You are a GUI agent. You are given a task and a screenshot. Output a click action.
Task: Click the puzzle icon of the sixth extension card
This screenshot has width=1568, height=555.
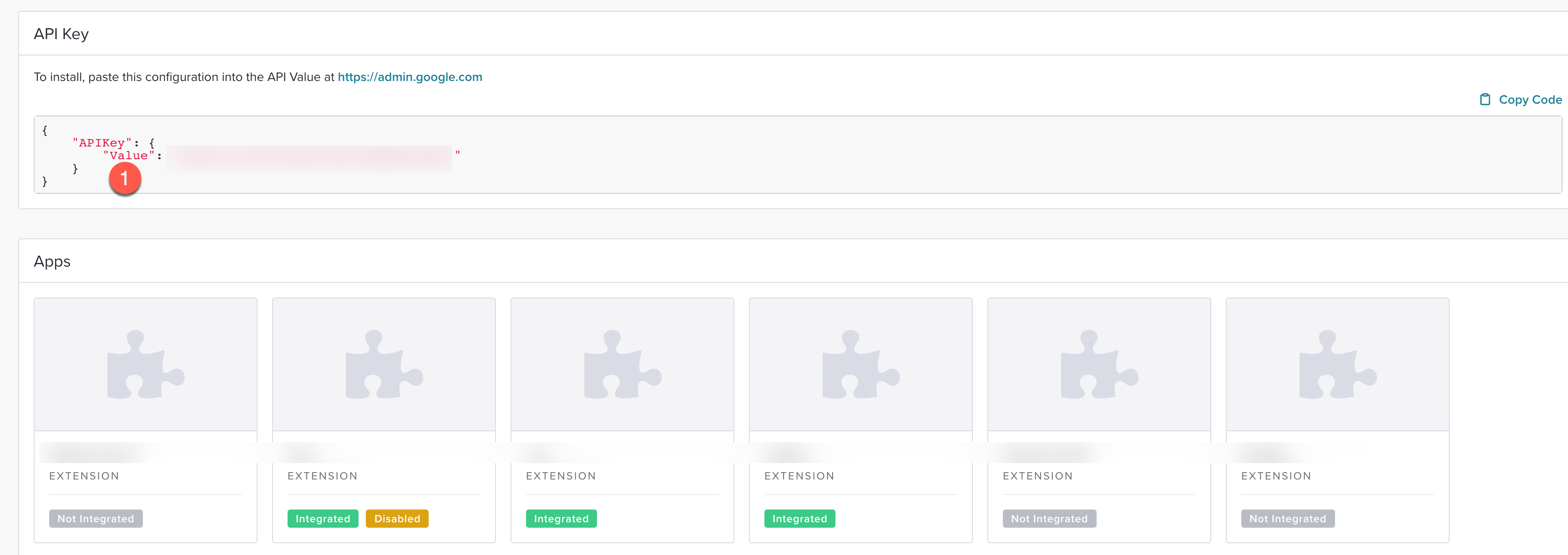point(1338,364)
